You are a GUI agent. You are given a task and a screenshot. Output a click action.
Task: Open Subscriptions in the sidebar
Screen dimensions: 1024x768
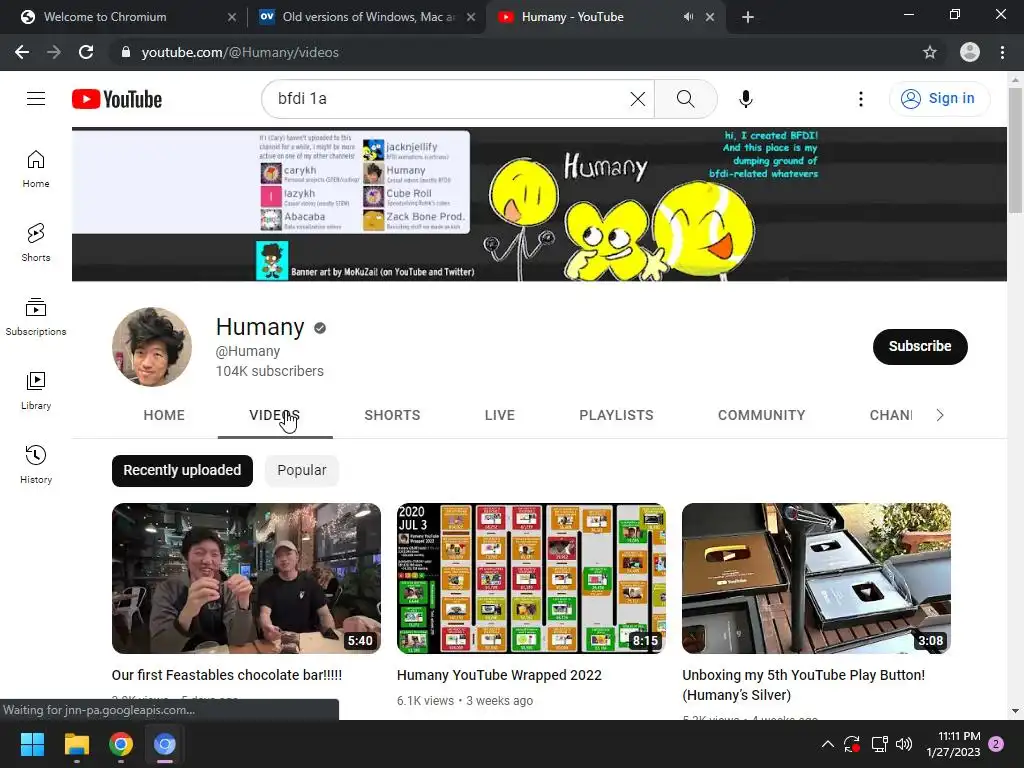pyautogui.click(x=36, y=317)
